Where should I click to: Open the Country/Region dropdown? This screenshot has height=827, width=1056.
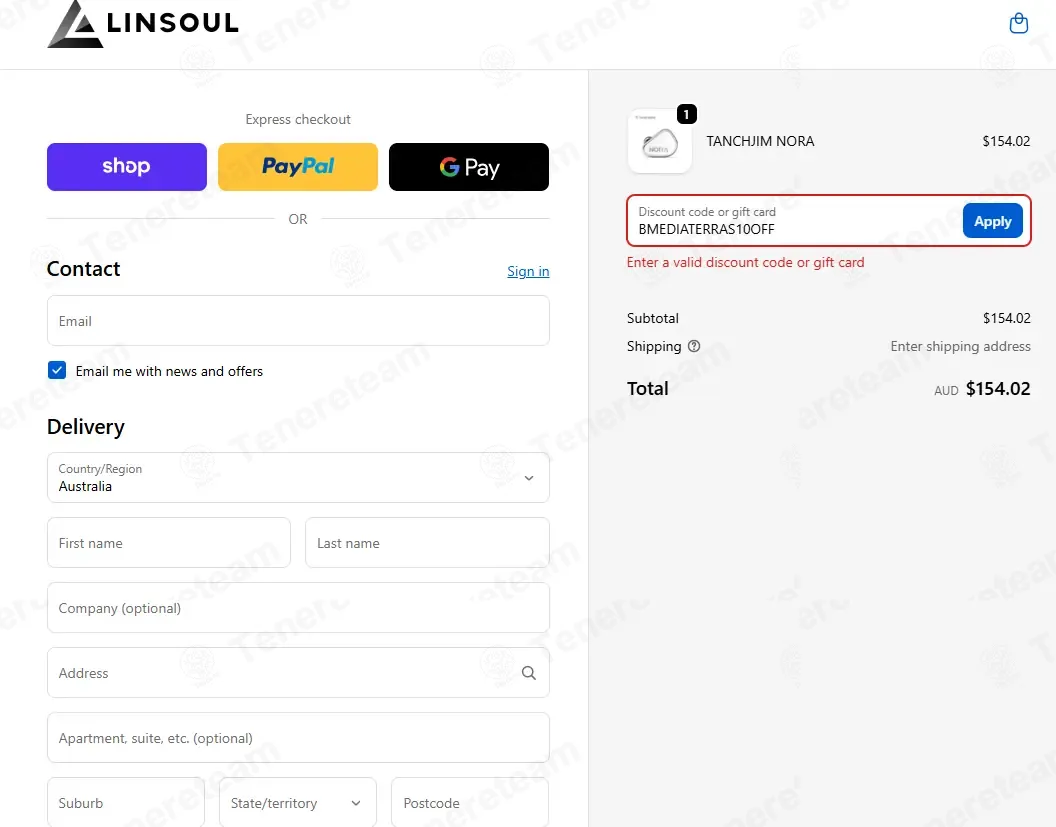coord(298,477)
